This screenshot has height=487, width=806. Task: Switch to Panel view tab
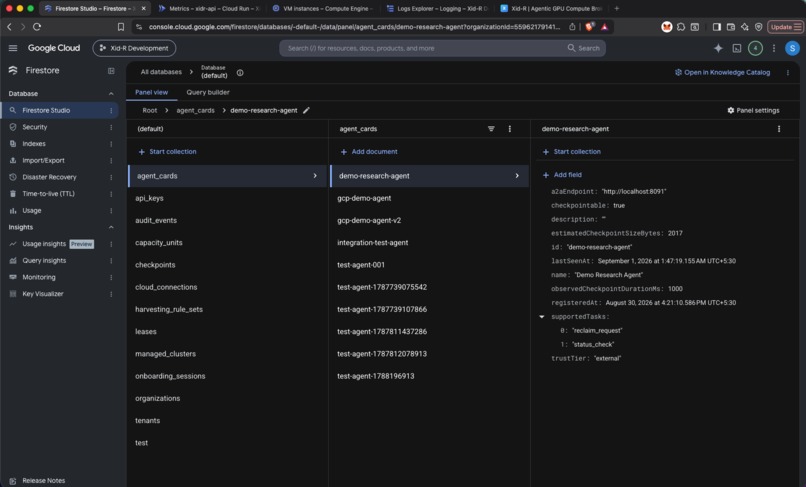(152, 93)
